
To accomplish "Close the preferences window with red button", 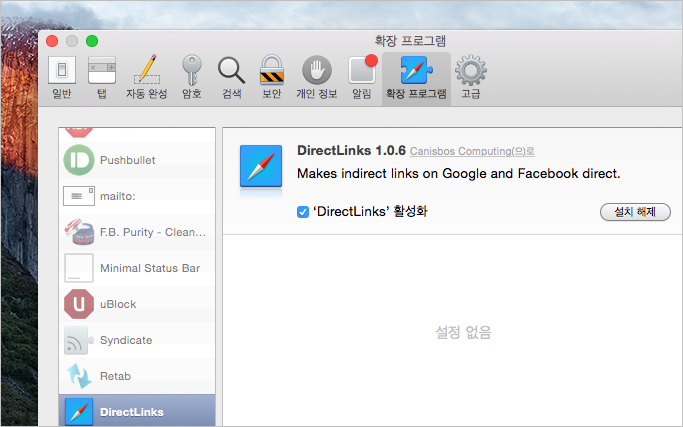I will (x=52, y=41).
